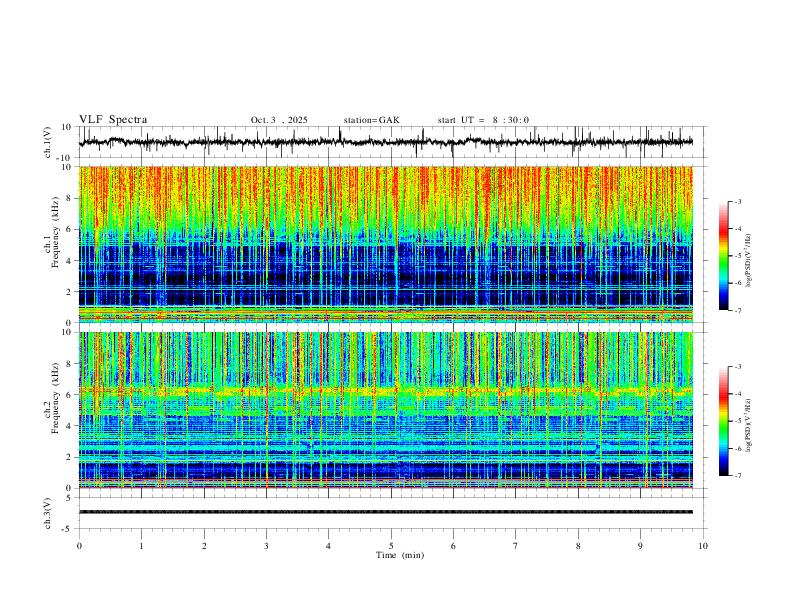
Task: Click the ch.1 spectrogram color scale bar
Action: [x=724, y=256]
